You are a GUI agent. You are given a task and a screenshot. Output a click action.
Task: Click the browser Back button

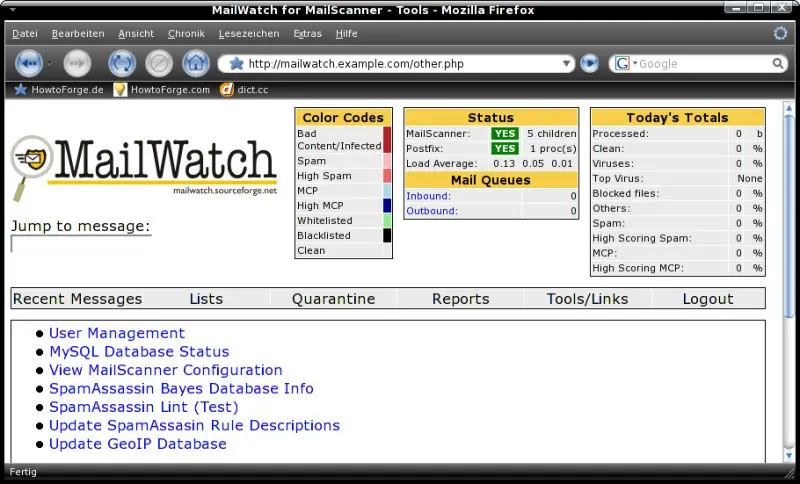(x=29, y=64)
